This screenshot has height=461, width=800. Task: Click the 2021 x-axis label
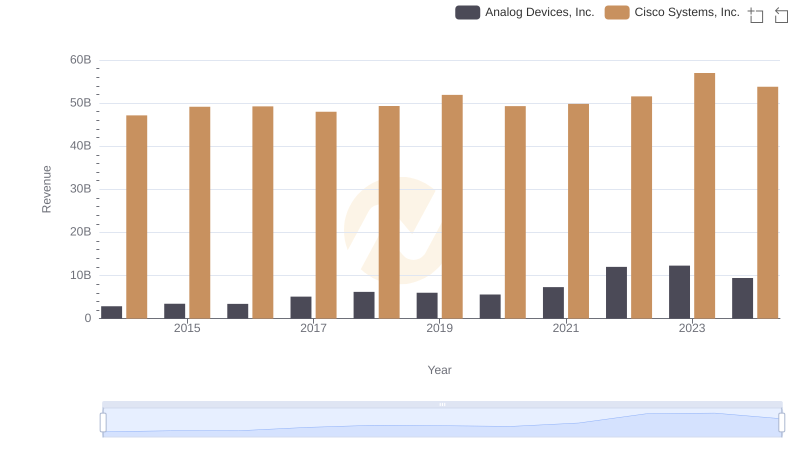tap(566, 328)
